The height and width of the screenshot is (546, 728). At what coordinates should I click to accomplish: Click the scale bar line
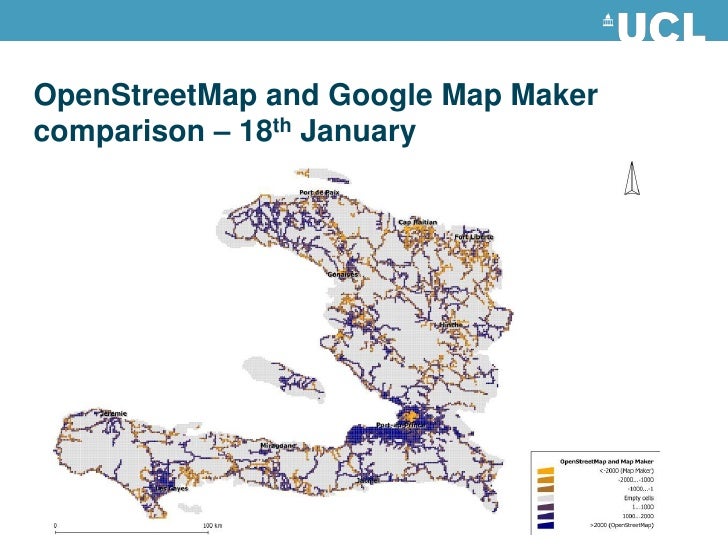click(132, 532)
